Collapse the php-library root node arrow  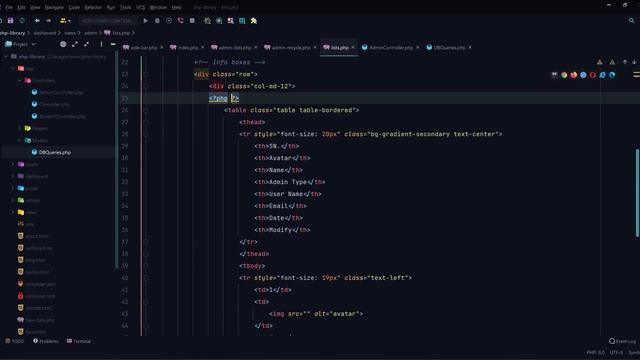[6, 57]
